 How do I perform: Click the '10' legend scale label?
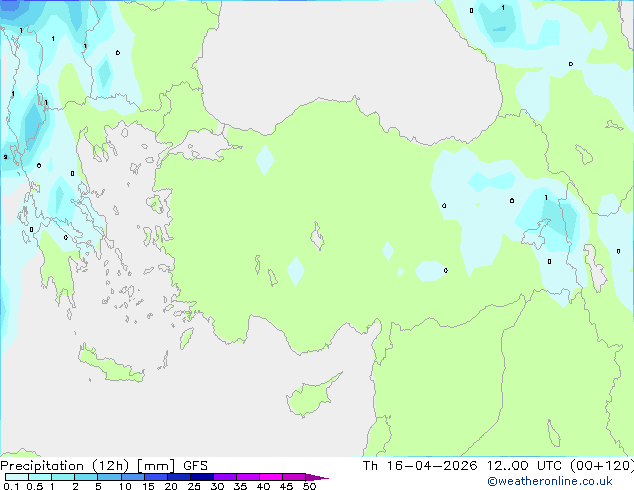[x=125, y=486]
